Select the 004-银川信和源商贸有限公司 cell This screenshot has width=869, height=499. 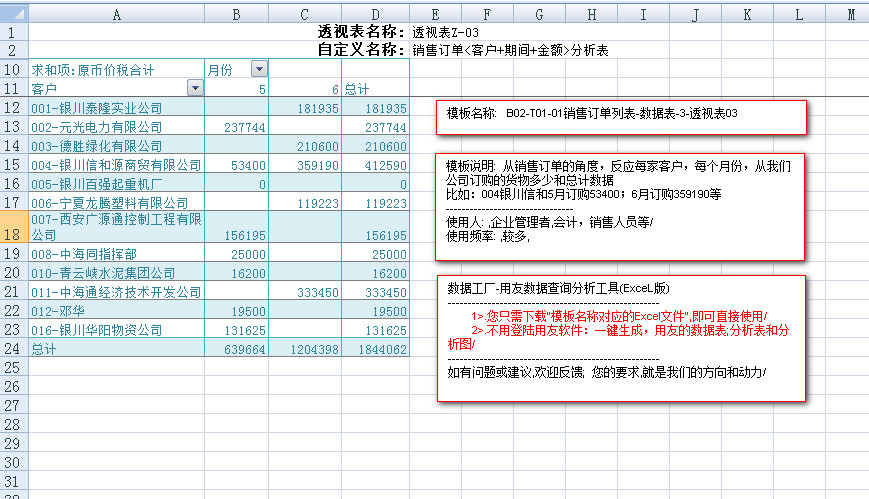tap(116, 165)
